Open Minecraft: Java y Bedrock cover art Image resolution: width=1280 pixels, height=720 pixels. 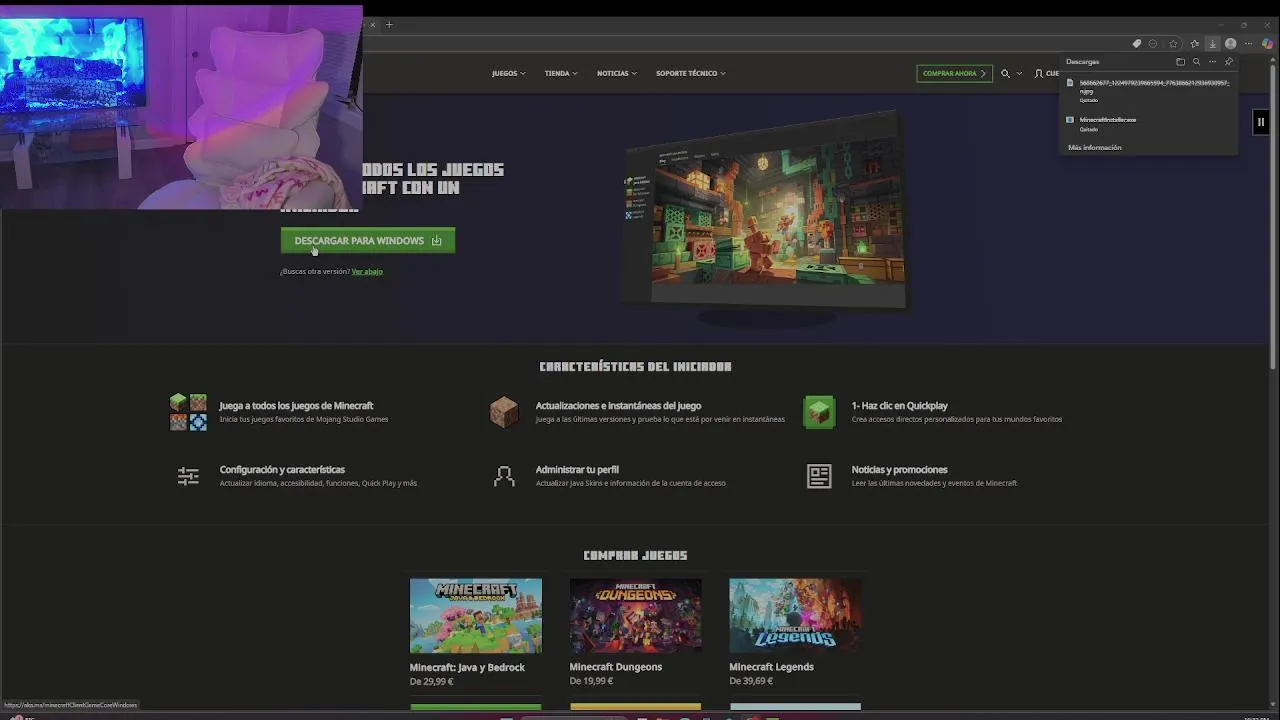pyautogui.click(x=476, y=616)
